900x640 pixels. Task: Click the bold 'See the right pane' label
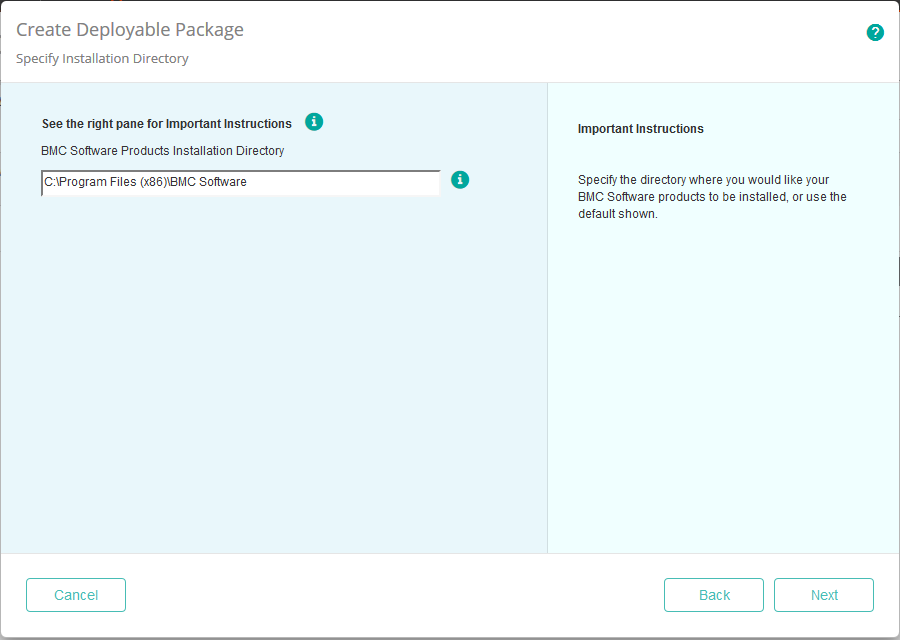pyautogui.click(x=167, y=124)
